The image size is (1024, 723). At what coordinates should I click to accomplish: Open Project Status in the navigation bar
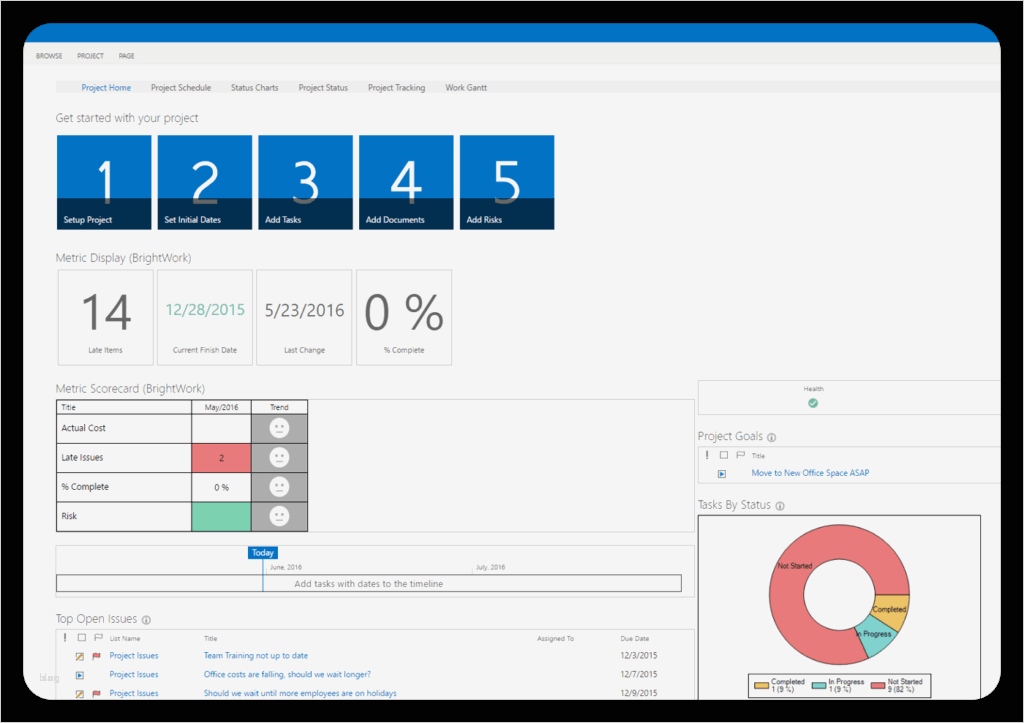(323, 88)
